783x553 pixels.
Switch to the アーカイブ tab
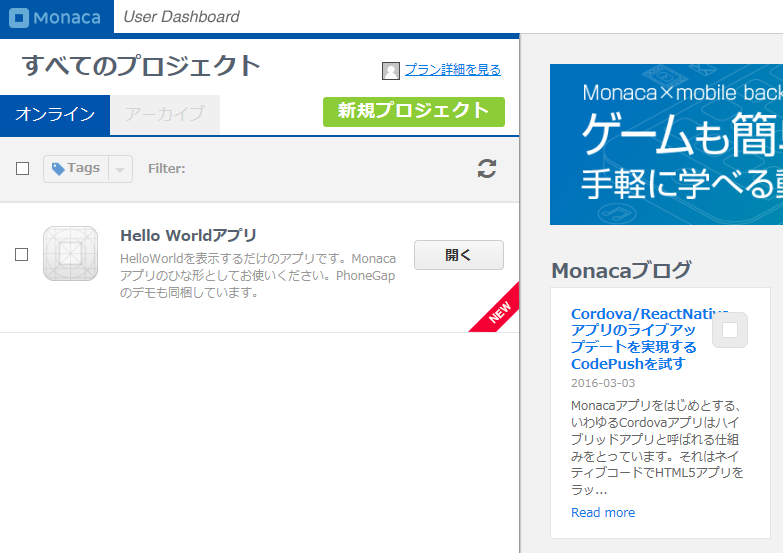tap(165, 114)
